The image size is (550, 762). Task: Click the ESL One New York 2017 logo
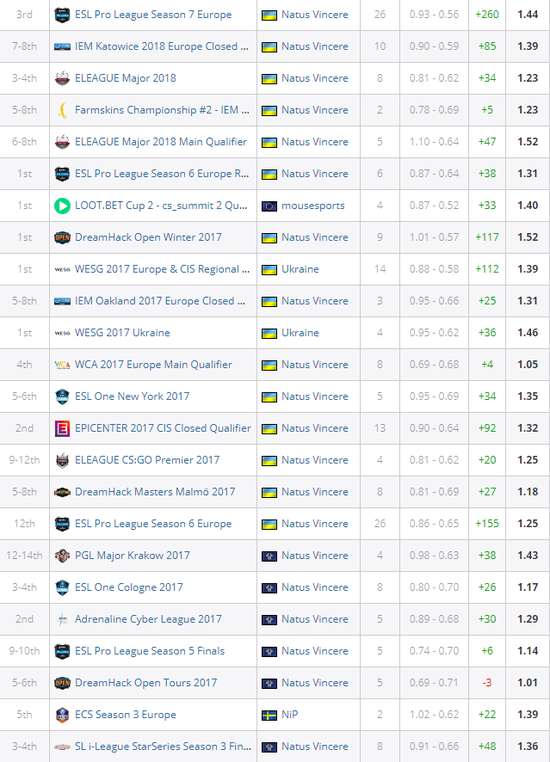click(x=62, y=397)
